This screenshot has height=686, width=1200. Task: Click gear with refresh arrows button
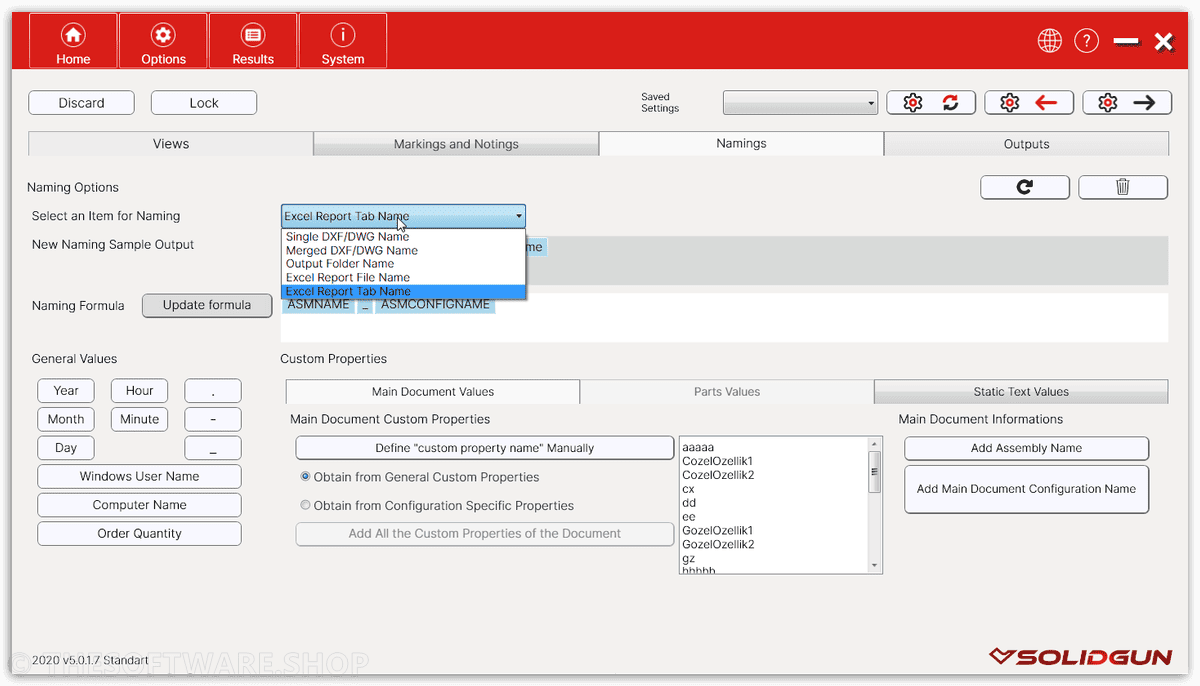coord(931,103)
